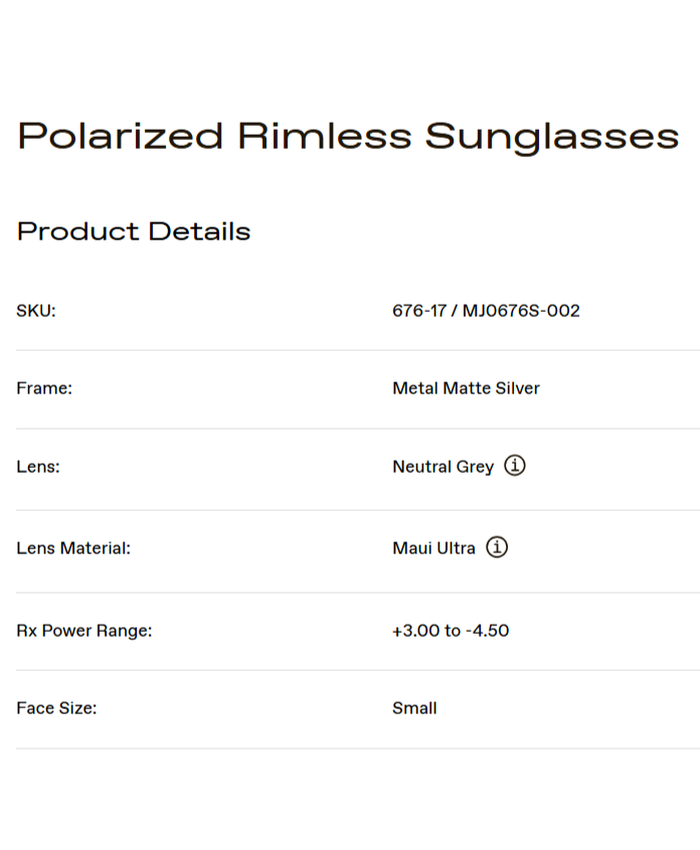Select the 676-17 SKU number
700x850 pixels.
point(419,311)
